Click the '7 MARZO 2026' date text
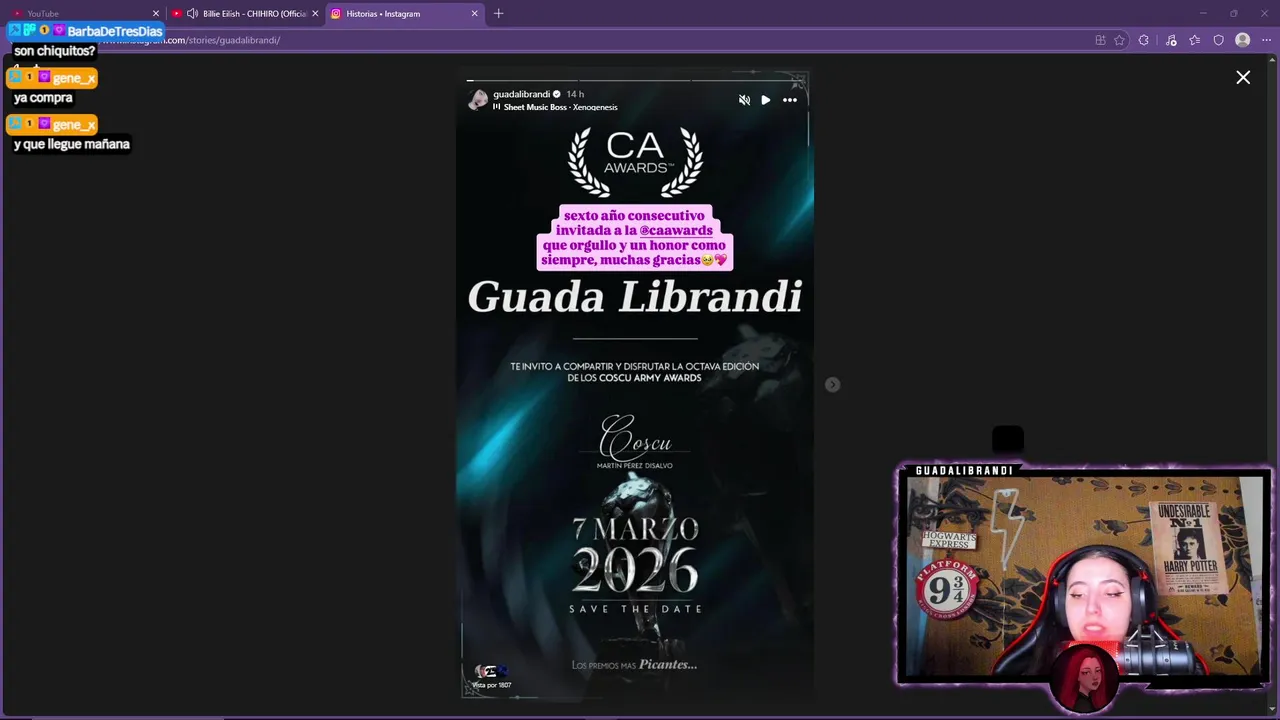Screen dimensions: 1280x720 click(x=635, y=555)
